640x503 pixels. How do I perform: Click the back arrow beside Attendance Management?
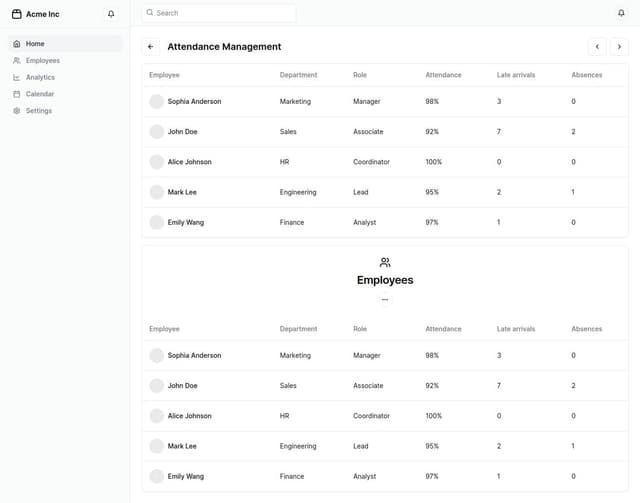pyautogui.click(x=150, y=47)
